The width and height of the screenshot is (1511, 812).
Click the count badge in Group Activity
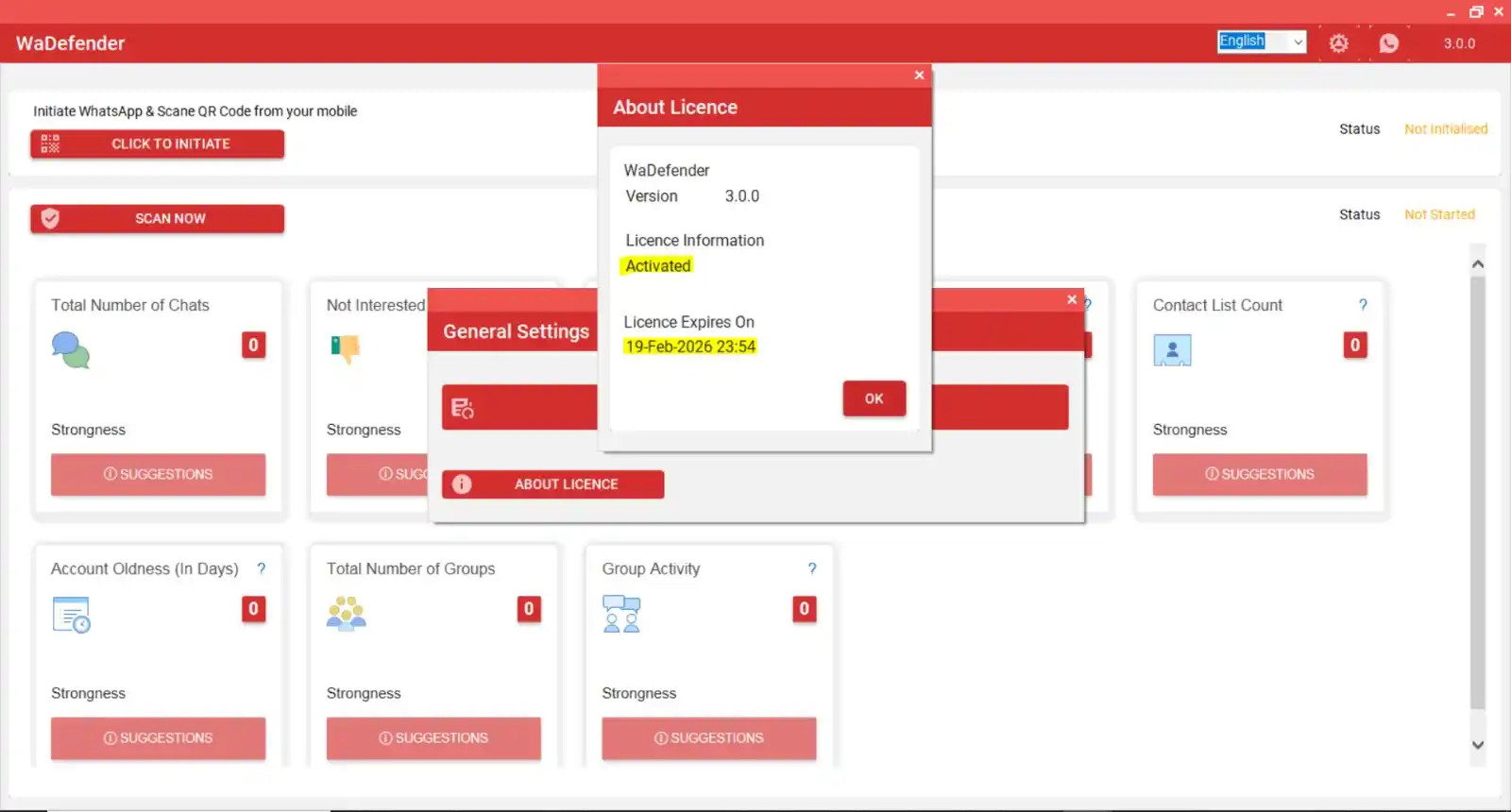pos(805,609)
